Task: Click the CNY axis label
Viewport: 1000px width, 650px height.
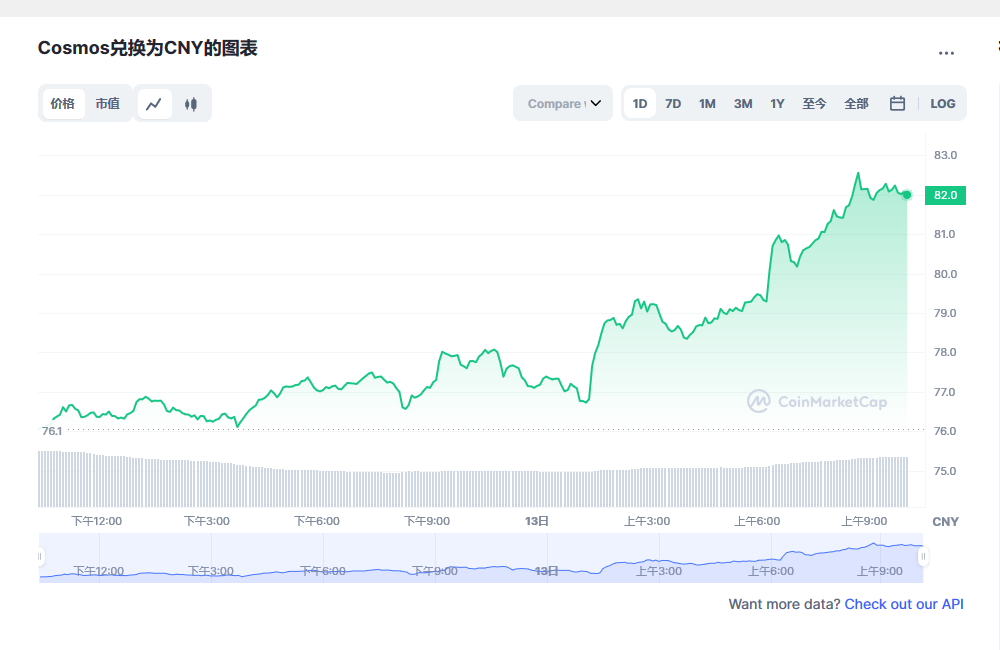Action: click(x=946, y=521)
